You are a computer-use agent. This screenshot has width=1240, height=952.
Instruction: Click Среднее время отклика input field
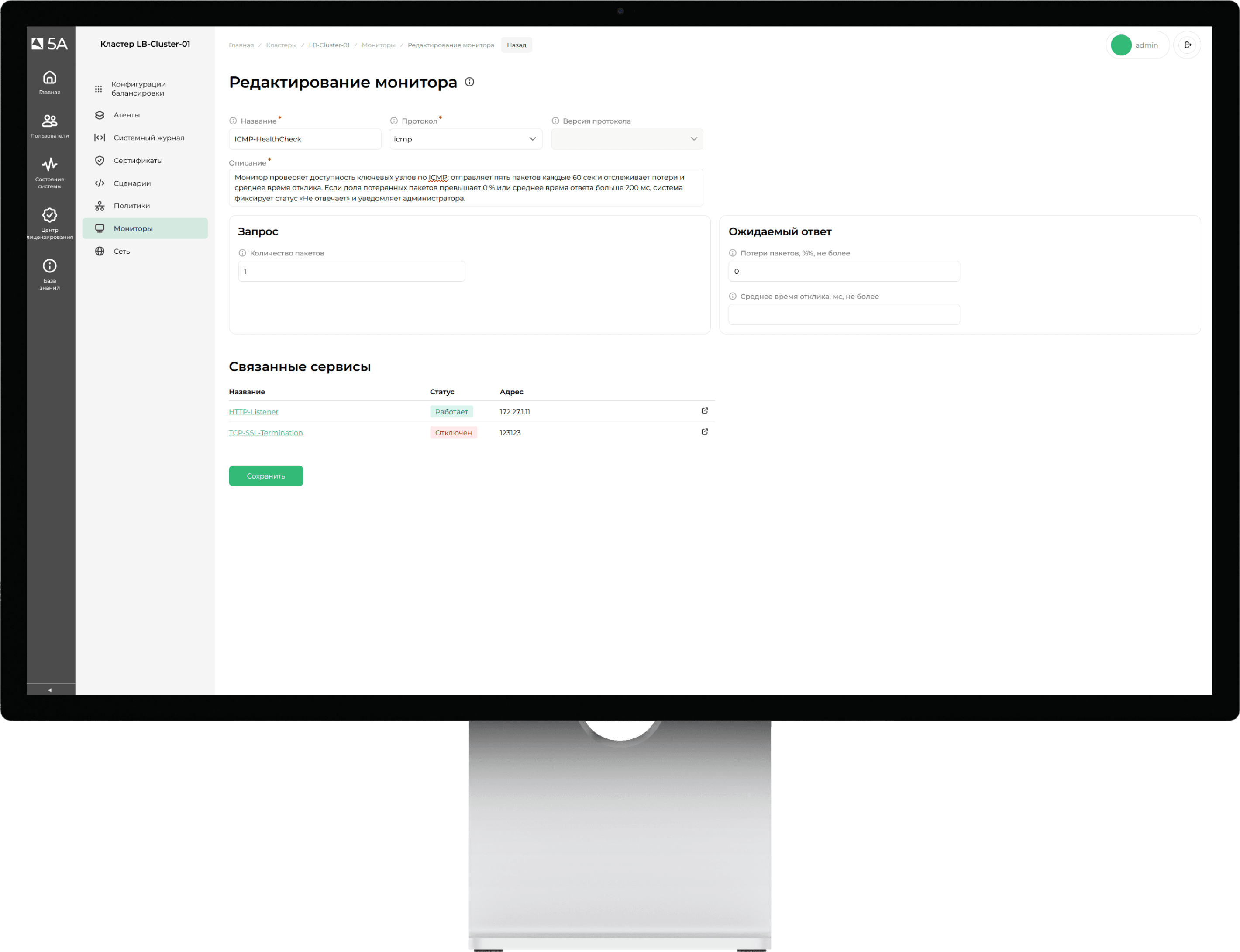tap(844, 314)
